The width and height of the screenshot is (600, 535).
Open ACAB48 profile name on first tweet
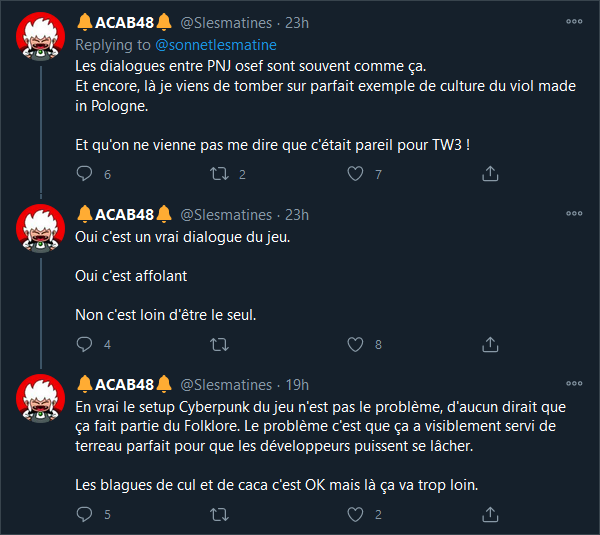(124, 23)
